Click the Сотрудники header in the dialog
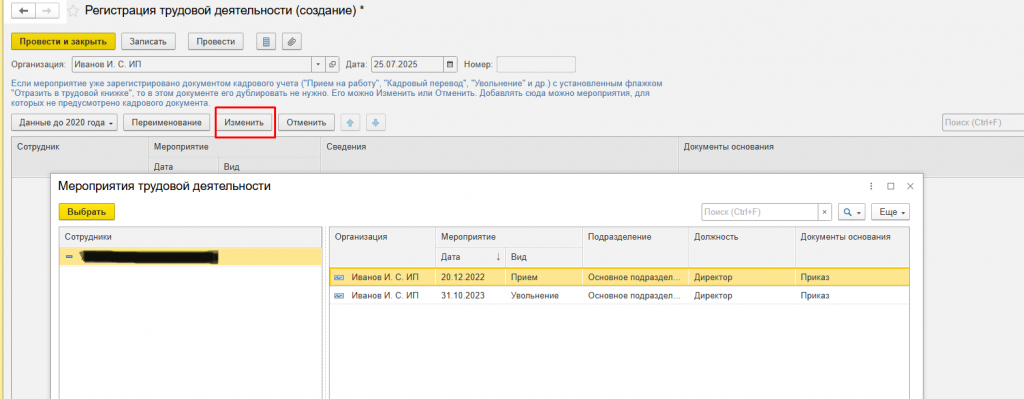Image resolution: width=1024 pixels, height=399 pixels. [x=190, y=238]
